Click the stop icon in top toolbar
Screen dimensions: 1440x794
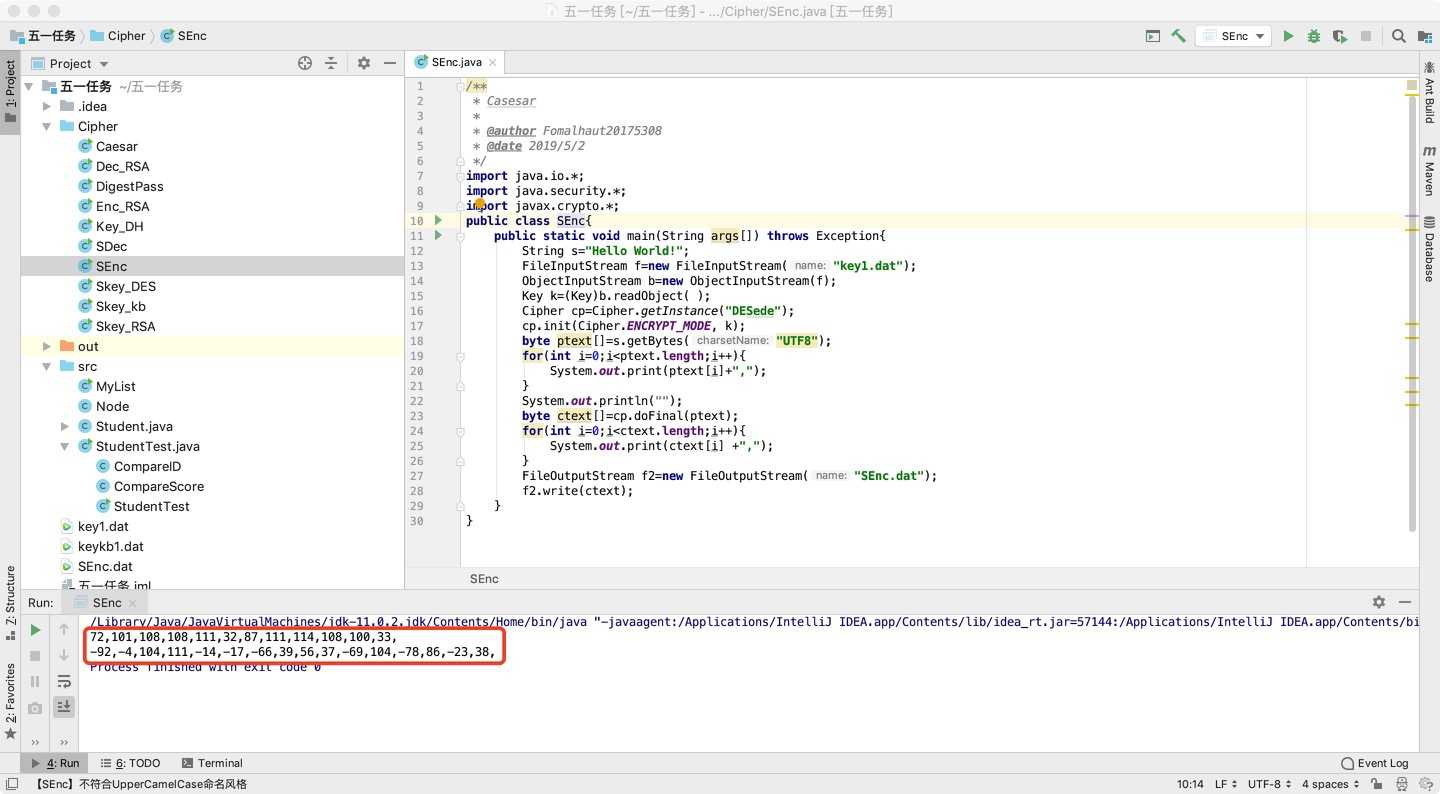1366,36
